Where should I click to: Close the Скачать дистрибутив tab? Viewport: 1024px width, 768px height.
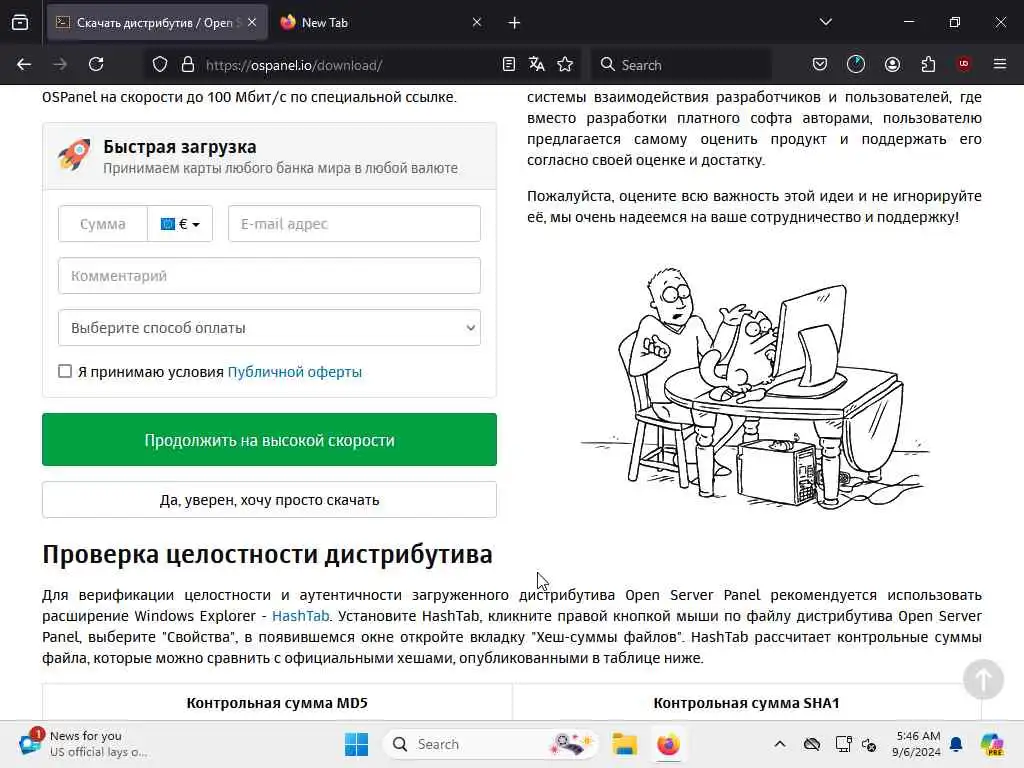click(x=252, y=22)
